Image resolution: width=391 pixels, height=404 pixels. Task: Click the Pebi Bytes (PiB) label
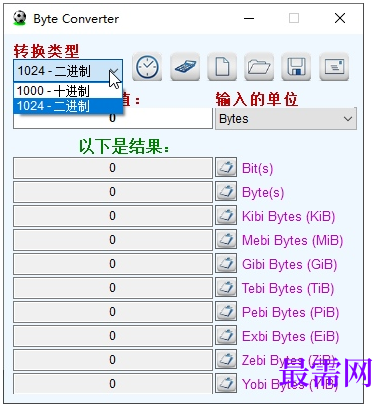(290, 312)
